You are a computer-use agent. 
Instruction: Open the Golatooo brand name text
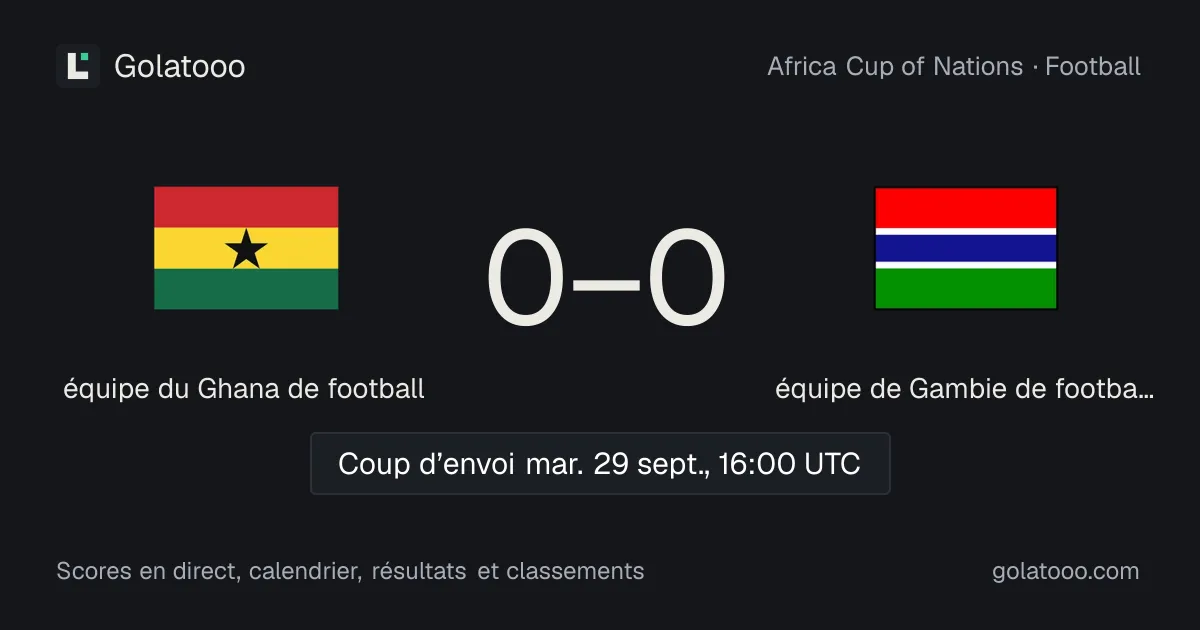coord(180,67)
